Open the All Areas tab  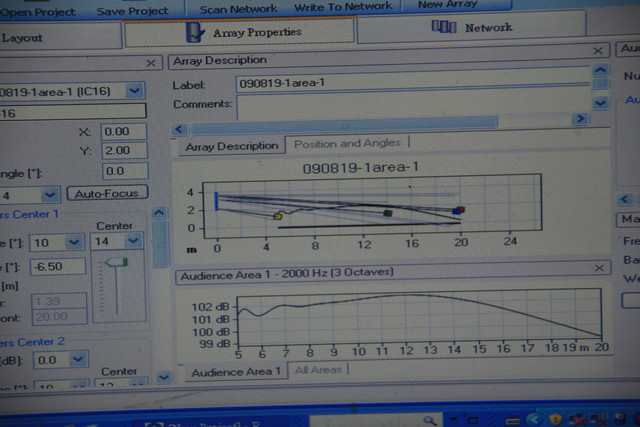tap(317, 370)
